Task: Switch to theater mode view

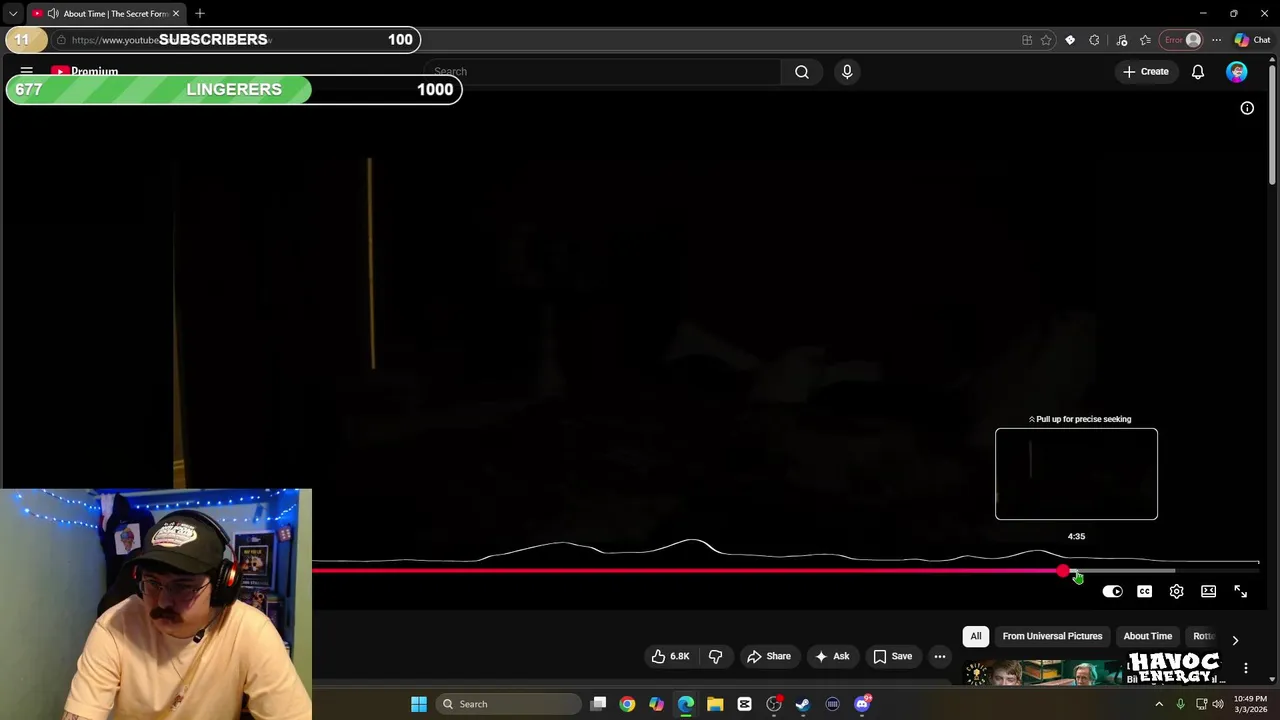Action: coord(1208,592)
